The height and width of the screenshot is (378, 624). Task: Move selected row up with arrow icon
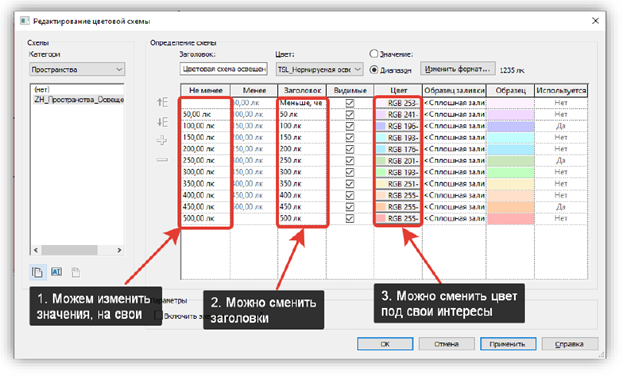162,103
